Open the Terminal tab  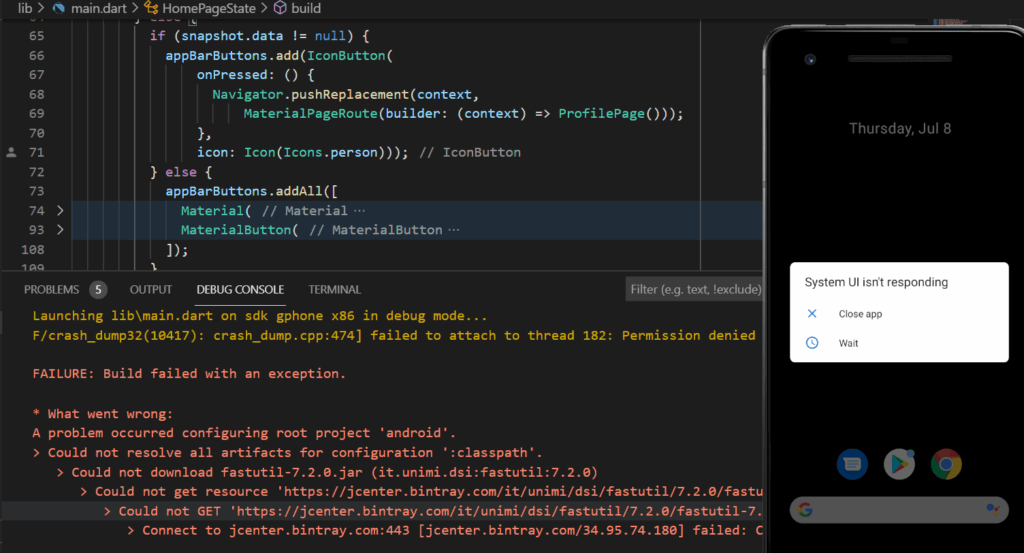(x=334, y=290)
